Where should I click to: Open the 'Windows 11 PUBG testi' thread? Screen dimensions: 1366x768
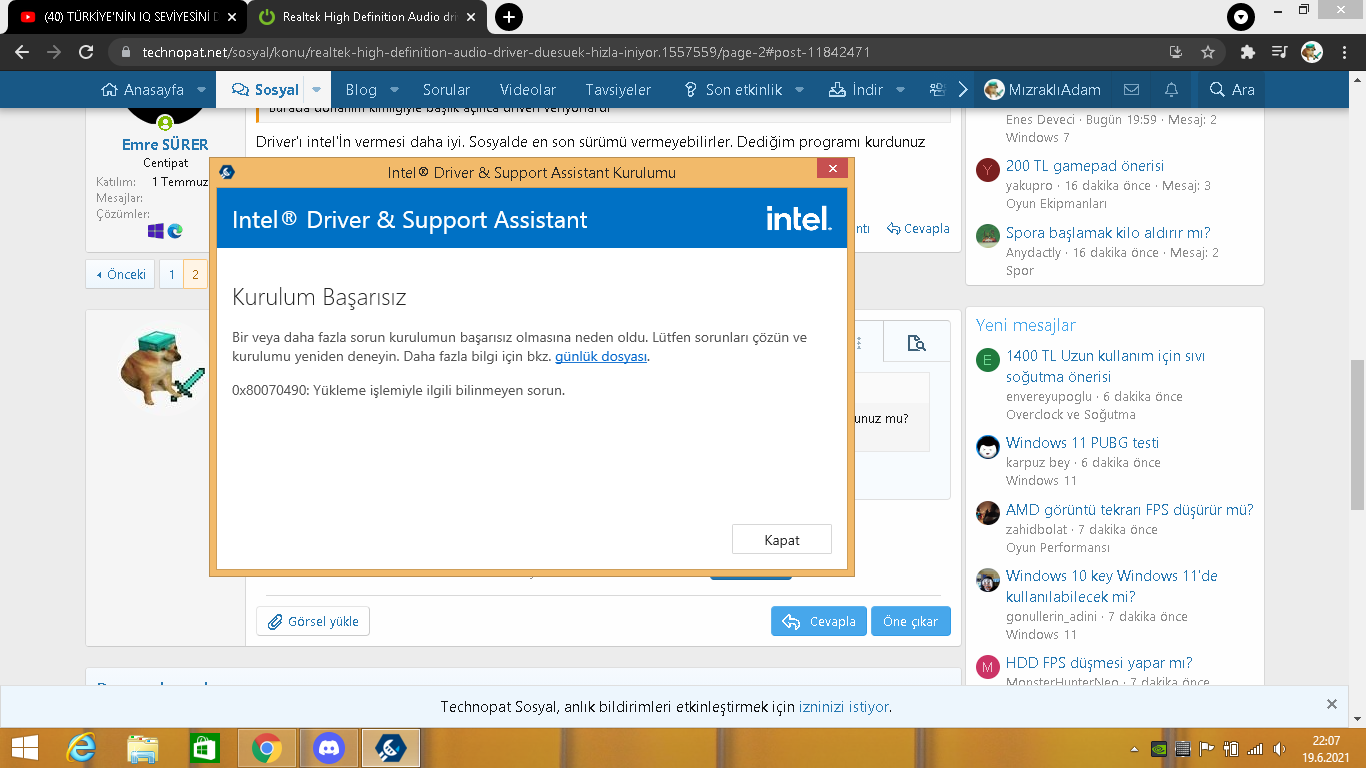coord(1082,443)
